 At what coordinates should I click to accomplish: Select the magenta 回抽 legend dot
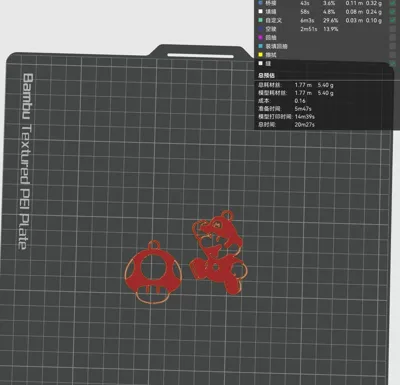(x=261, y=38)
